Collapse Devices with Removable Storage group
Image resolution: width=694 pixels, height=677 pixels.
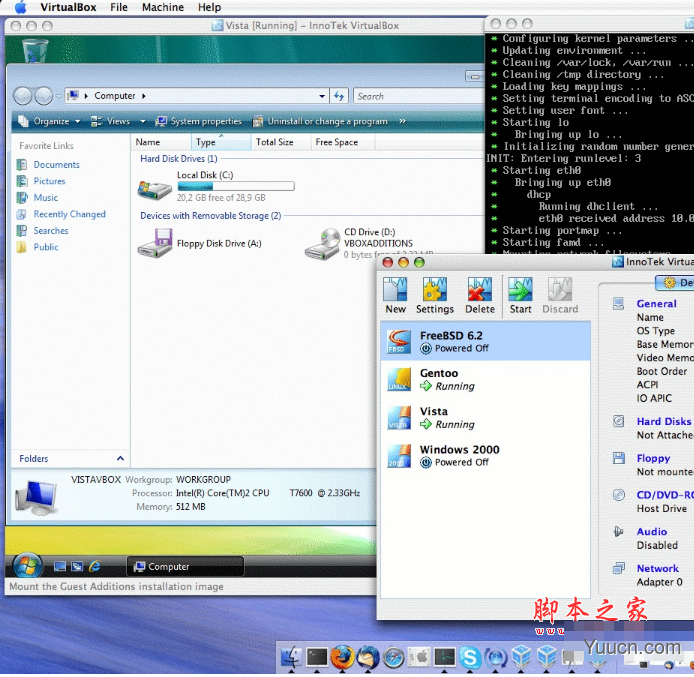click(x=210, y=215)
